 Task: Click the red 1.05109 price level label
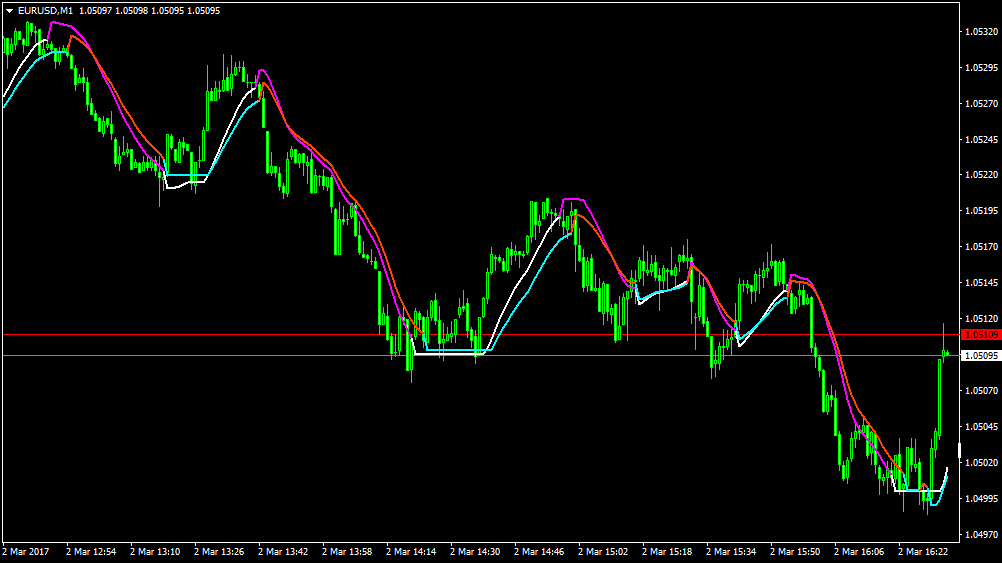click(x=982, y=335)
